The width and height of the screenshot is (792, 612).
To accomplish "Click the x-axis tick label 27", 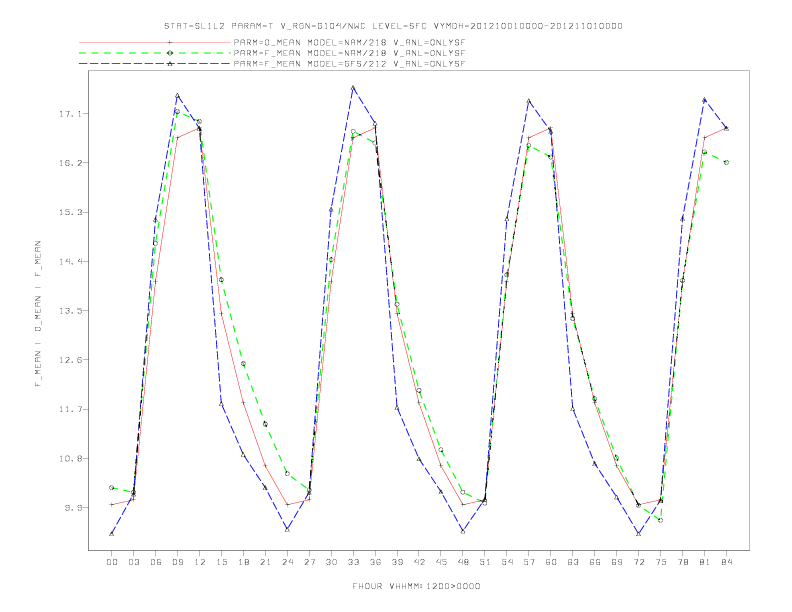I will (x=309, y=562).
